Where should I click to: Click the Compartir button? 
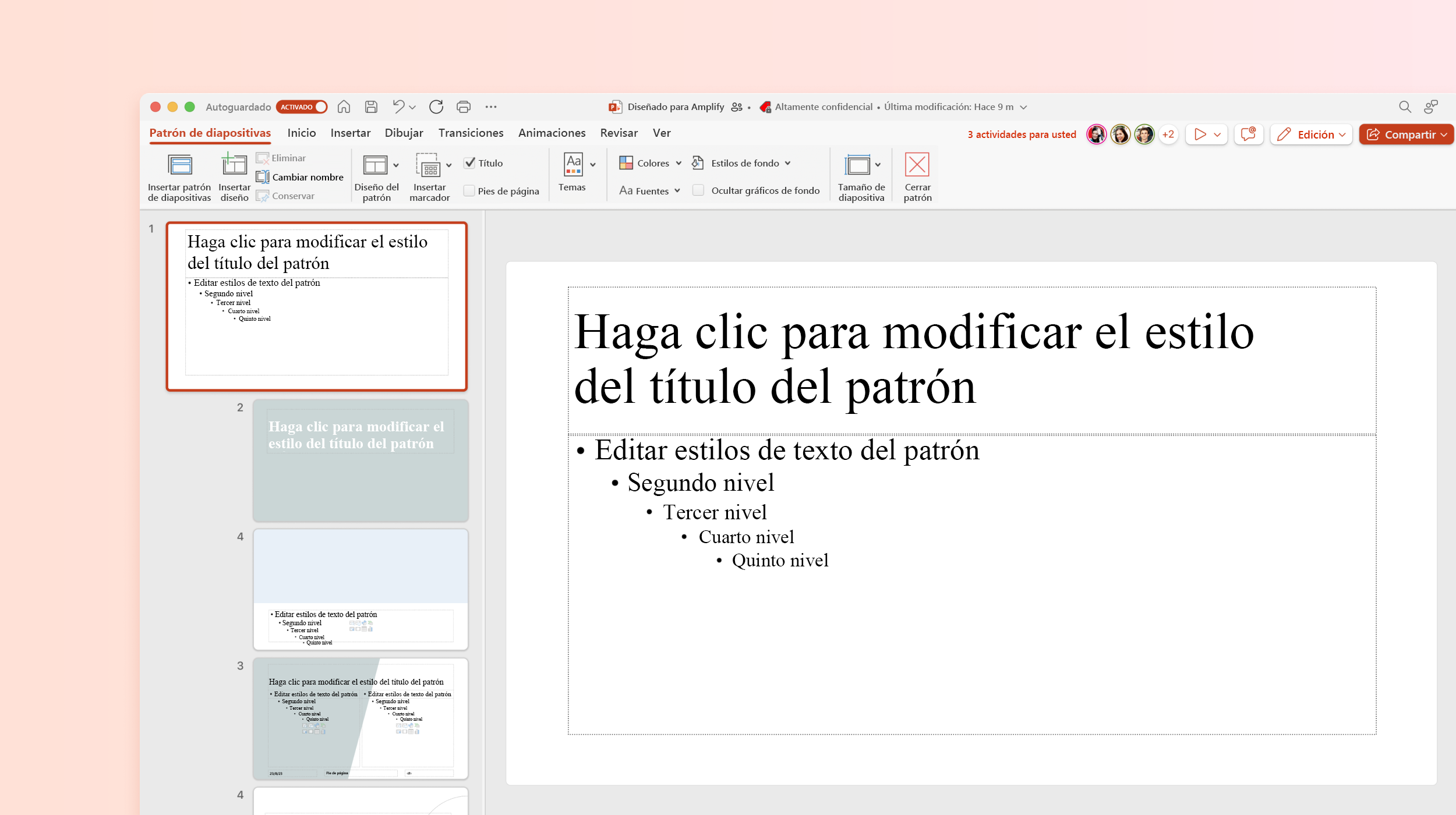tap(1406, 134)
